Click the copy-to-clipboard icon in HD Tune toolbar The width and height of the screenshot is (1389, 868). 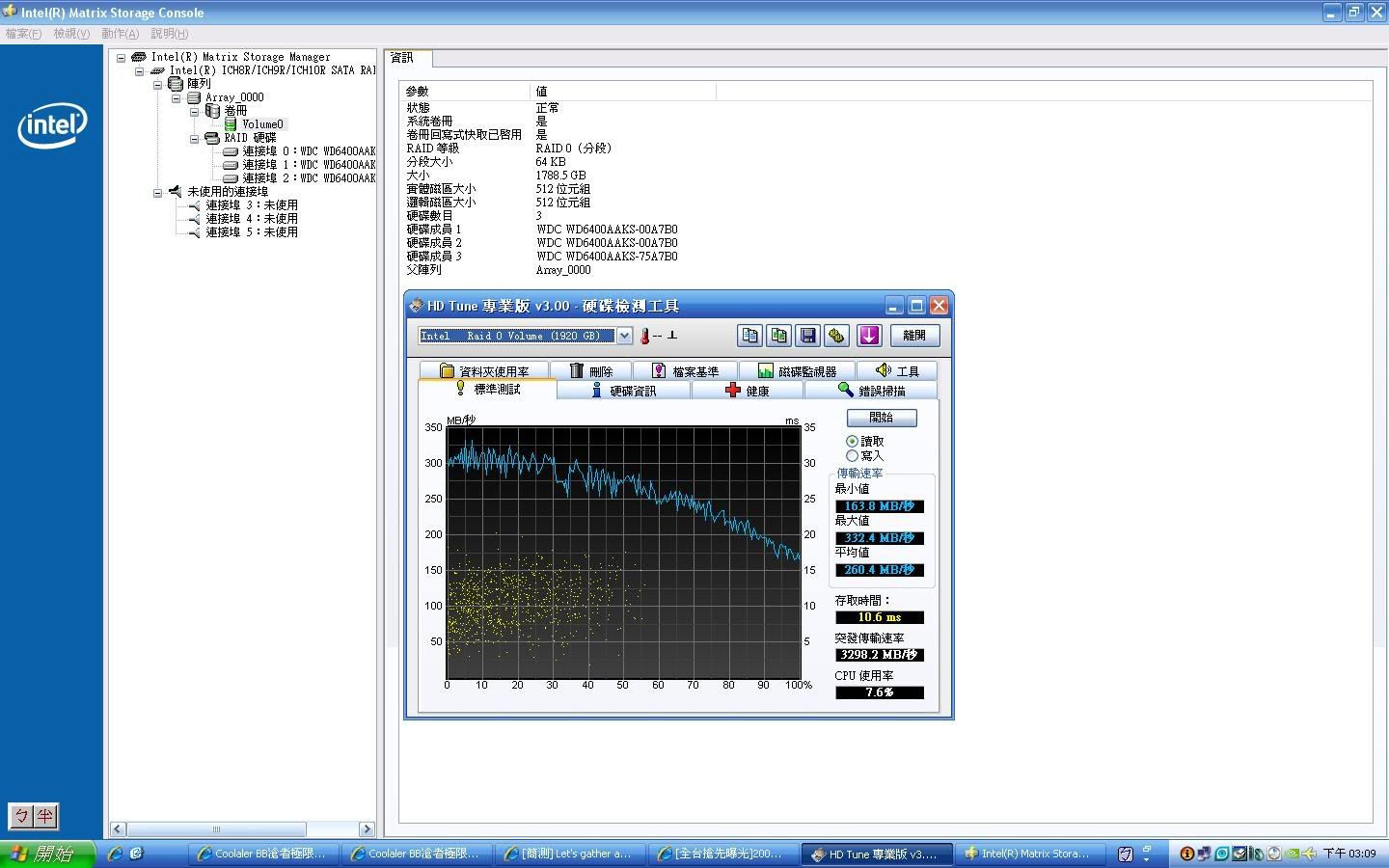click(749, 336)
